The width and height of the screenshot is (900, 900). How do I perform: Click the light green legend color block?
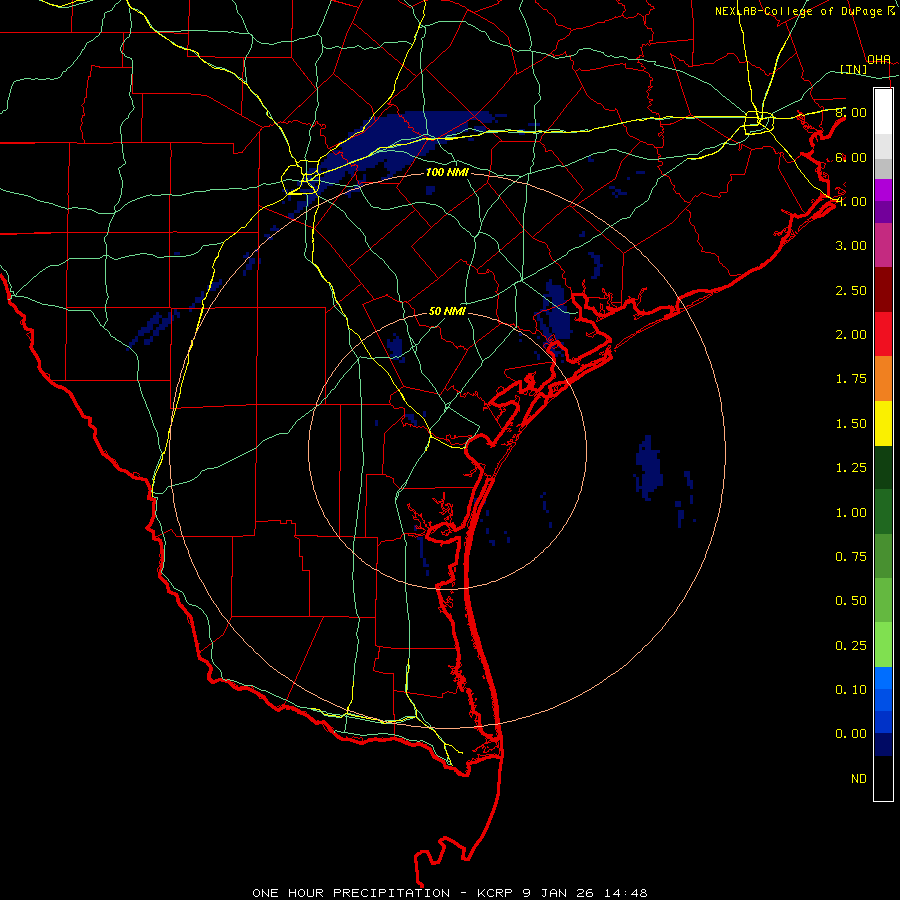click(x=883, y=645)
